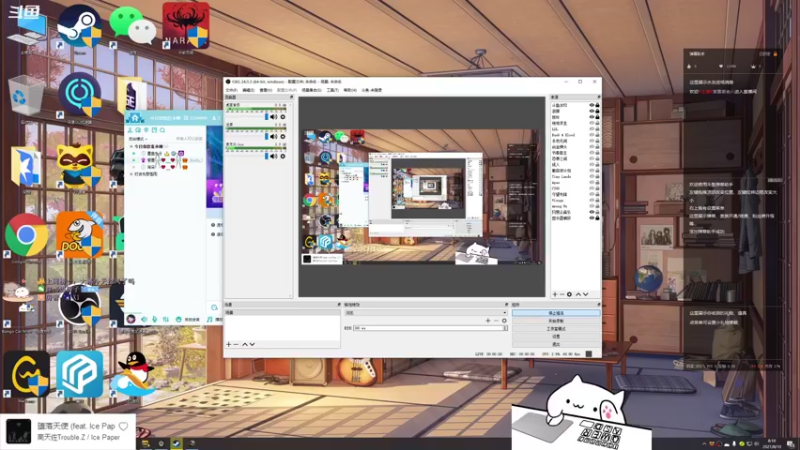Toggle lock on LOL source
Screen dimensions: 800x450
597,129
